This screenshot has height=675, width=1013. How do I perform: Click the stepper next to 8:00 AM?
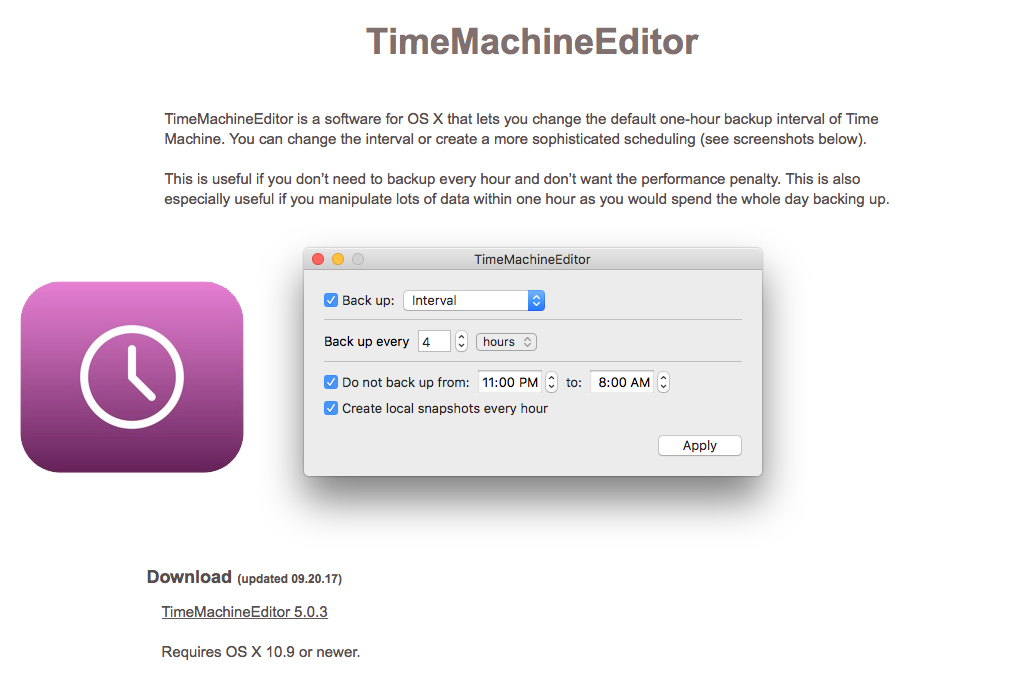pos(663,382)
